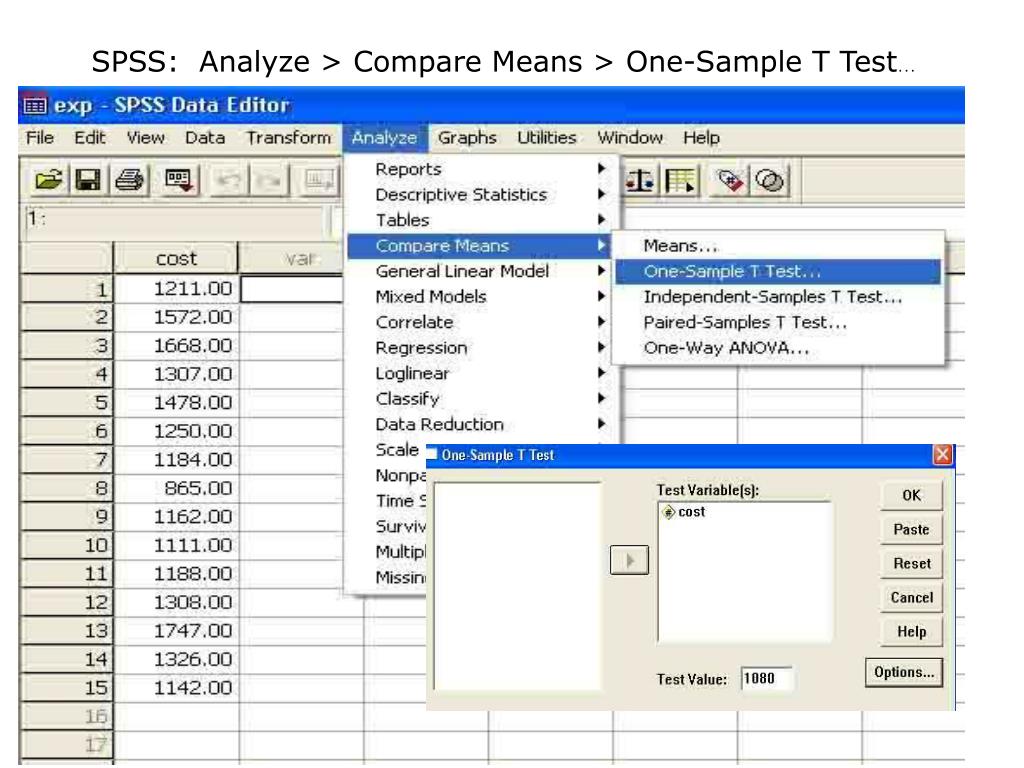Open the Graphs menu
Screen dimensions: 1024x768
tap(467, 138)
